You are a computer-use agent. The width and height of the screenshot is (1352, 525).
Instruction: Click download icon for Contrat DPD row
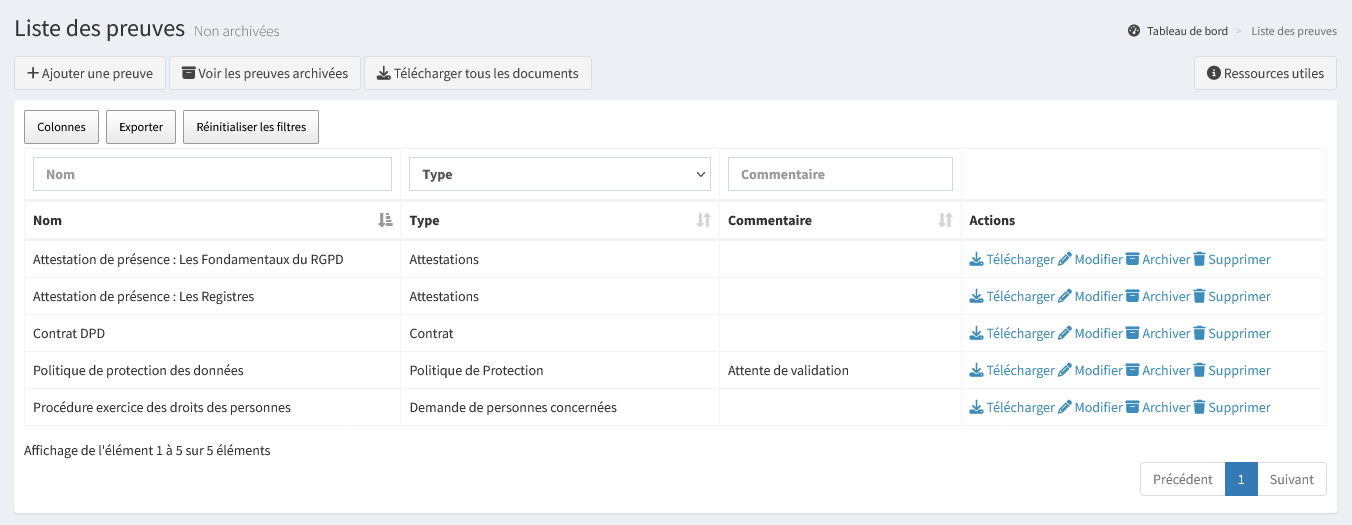pyautogui.click(x=976, y=333)
